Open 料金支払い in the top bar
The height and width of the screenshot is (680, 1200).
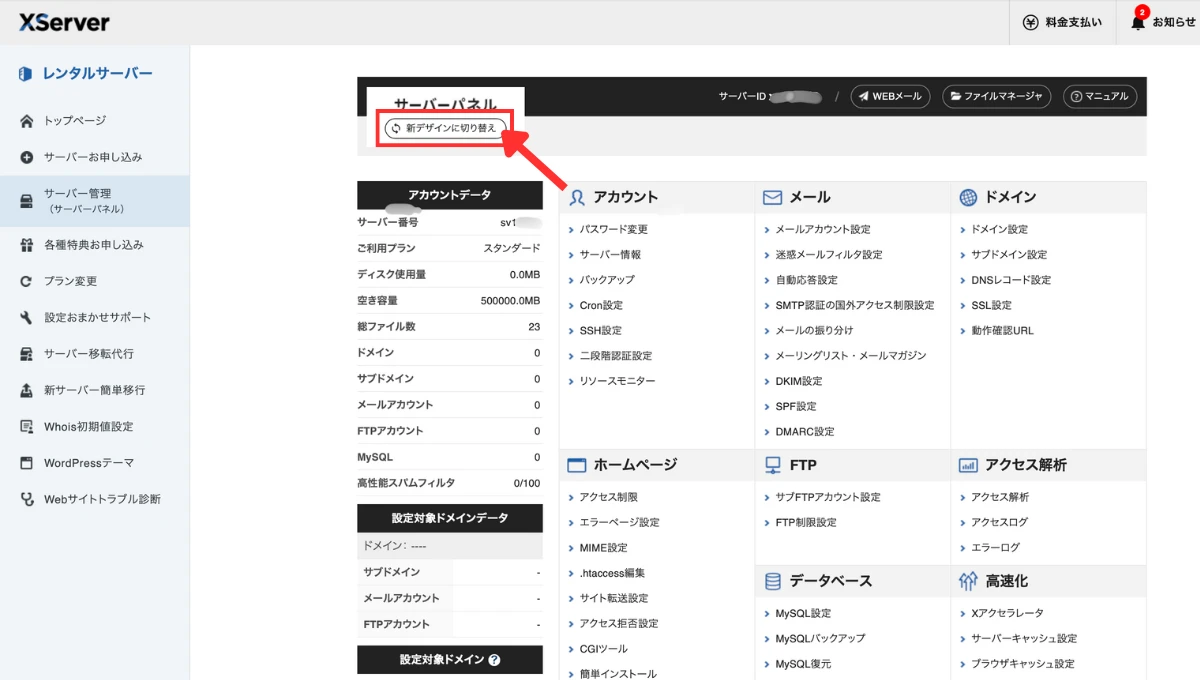[x=1061, y=22]
